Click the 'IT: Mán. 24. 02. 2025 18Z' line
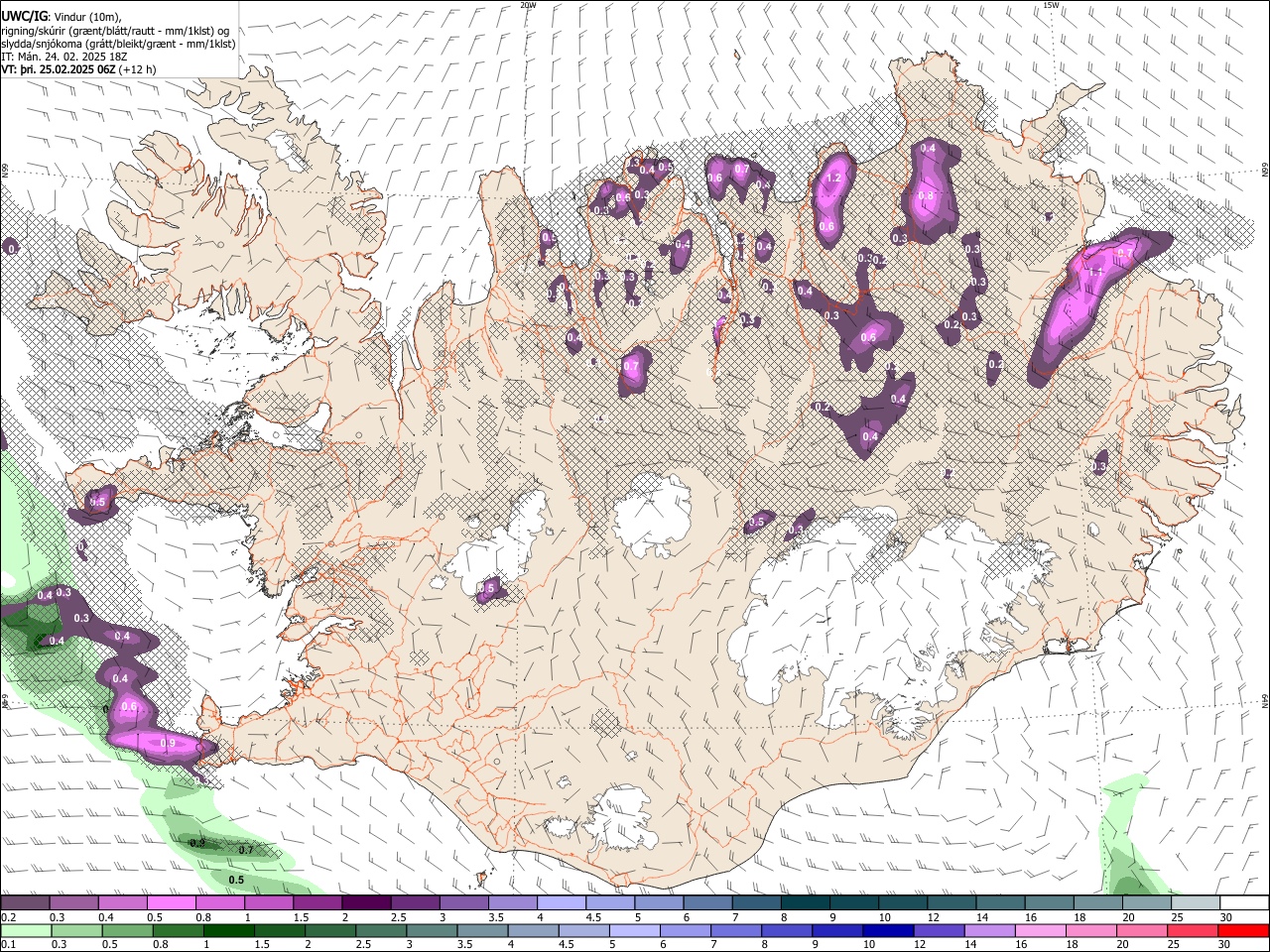 coord(64,57)
